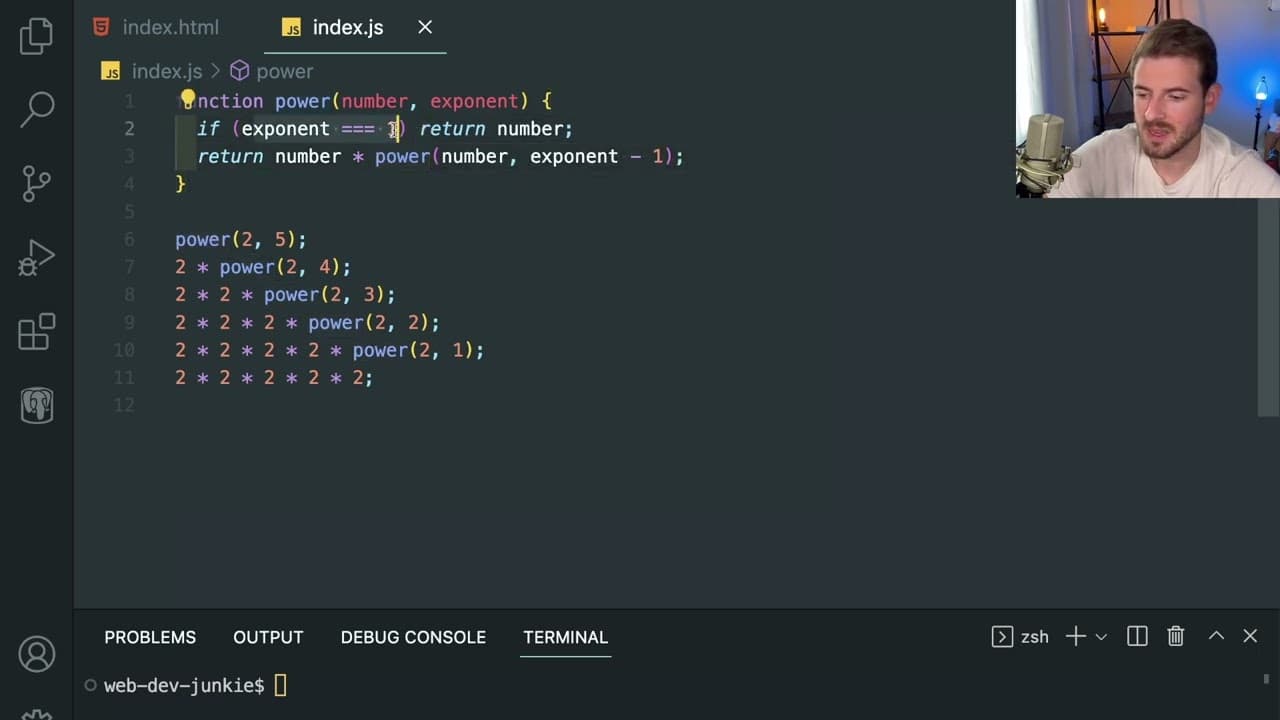Kill terminal with the trash icon
This screenshot has width=1280, height=720.
tap(1176, 637)
